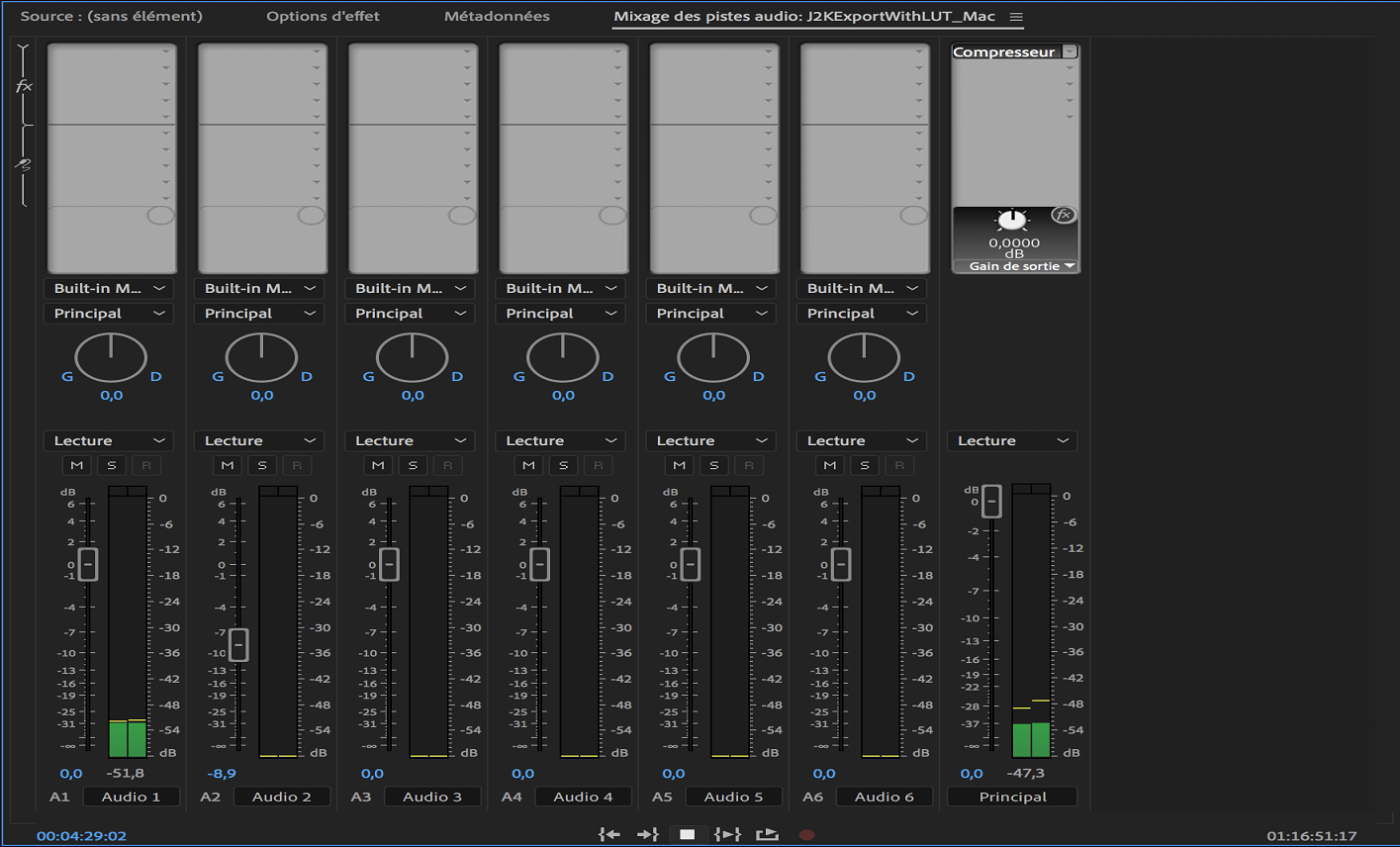
Task: Mute the Audio 2 track
Action: (228, 465)
